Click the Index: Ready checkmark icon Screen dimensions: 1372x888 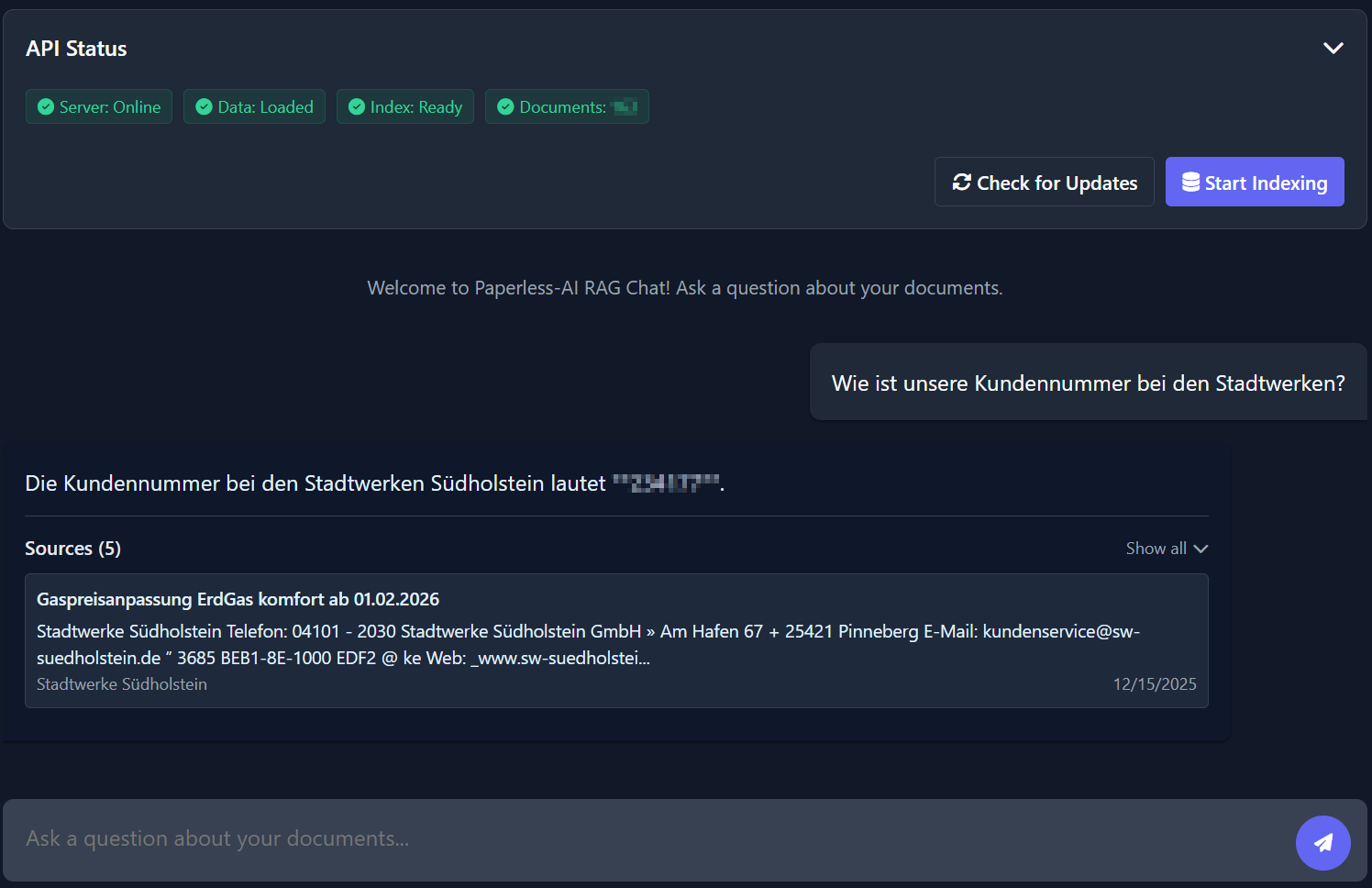[x=357, y=107]
